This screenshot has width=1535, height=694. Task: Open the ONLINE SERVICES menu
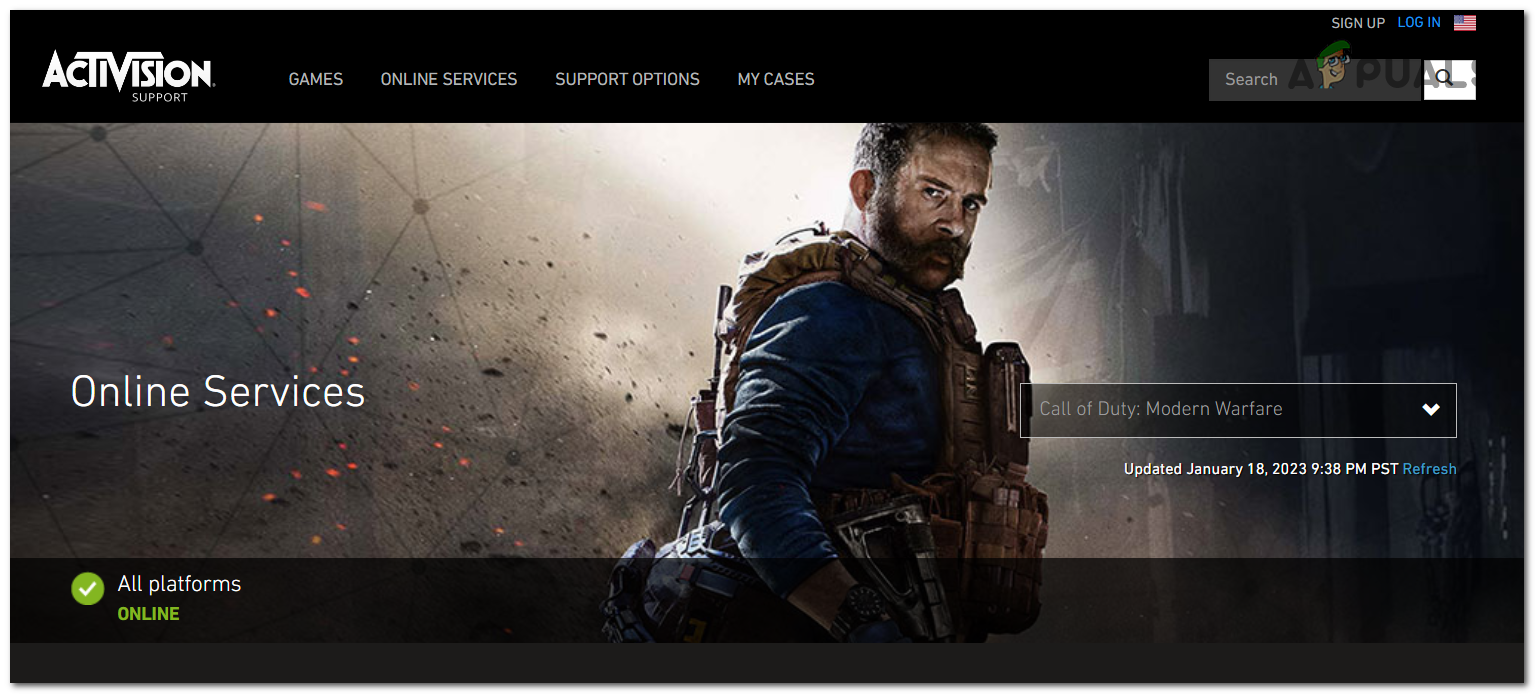(448, 79)
